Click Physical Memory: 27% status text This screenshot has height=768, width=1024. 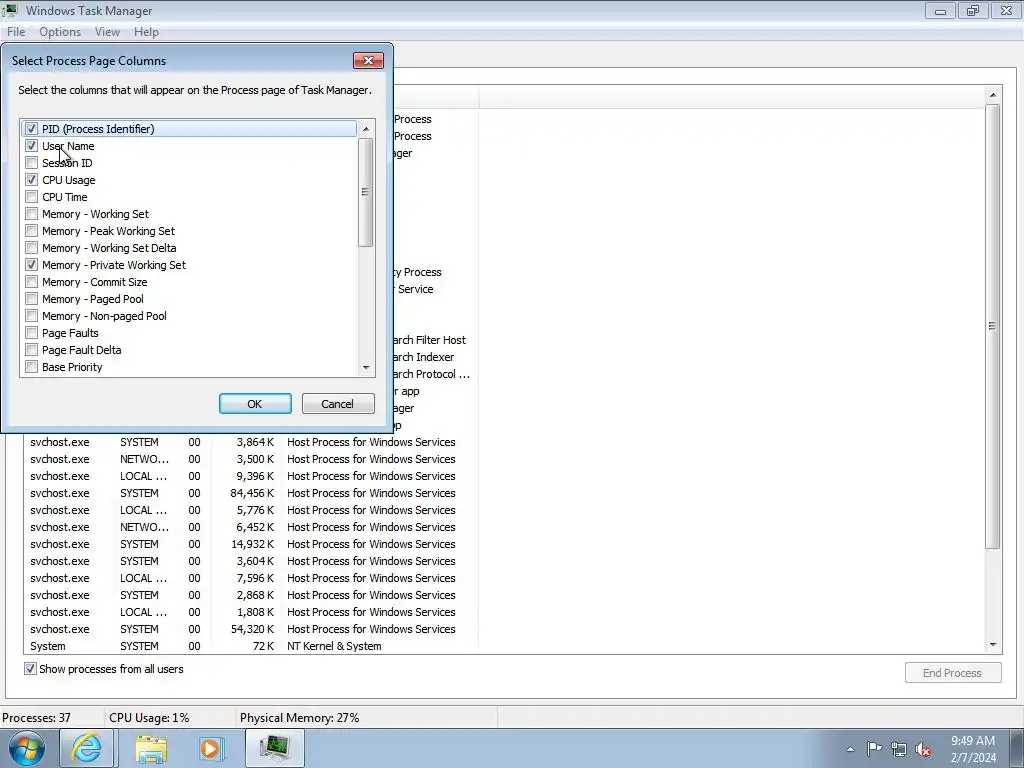(300, 718)
